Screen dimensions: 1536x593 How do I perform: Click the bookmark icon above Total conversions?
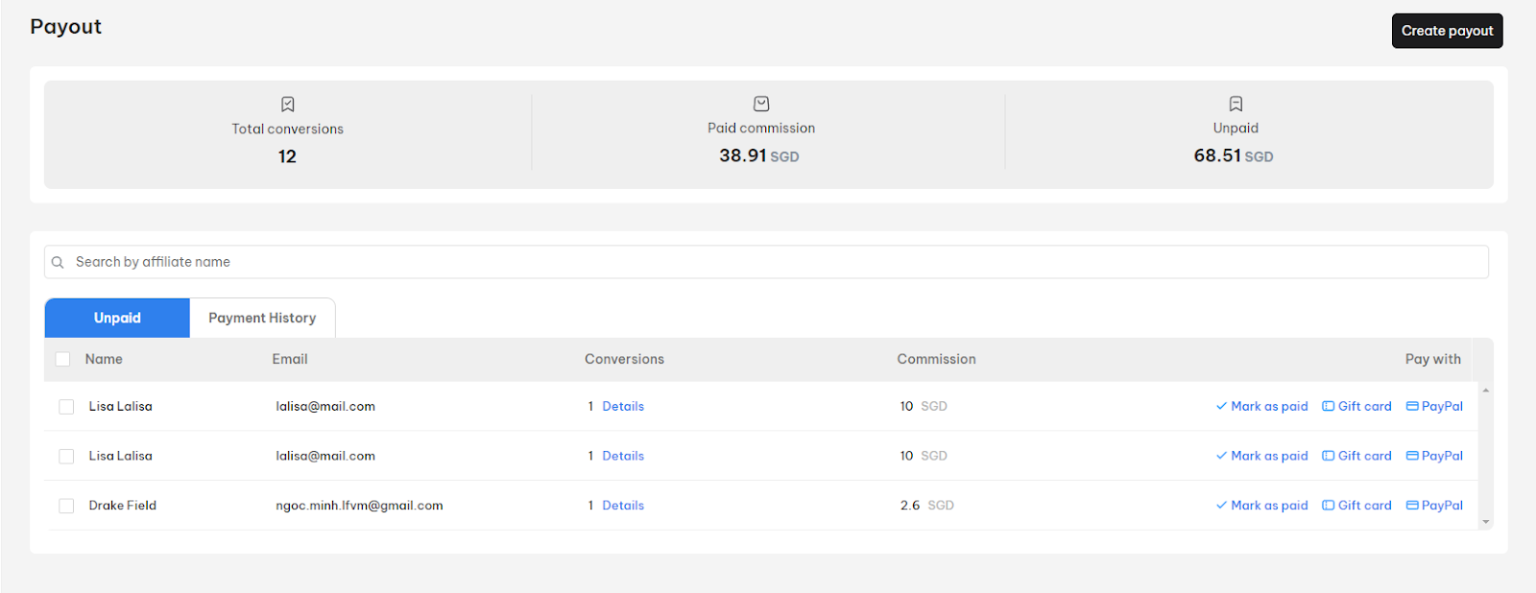point(287,103)
